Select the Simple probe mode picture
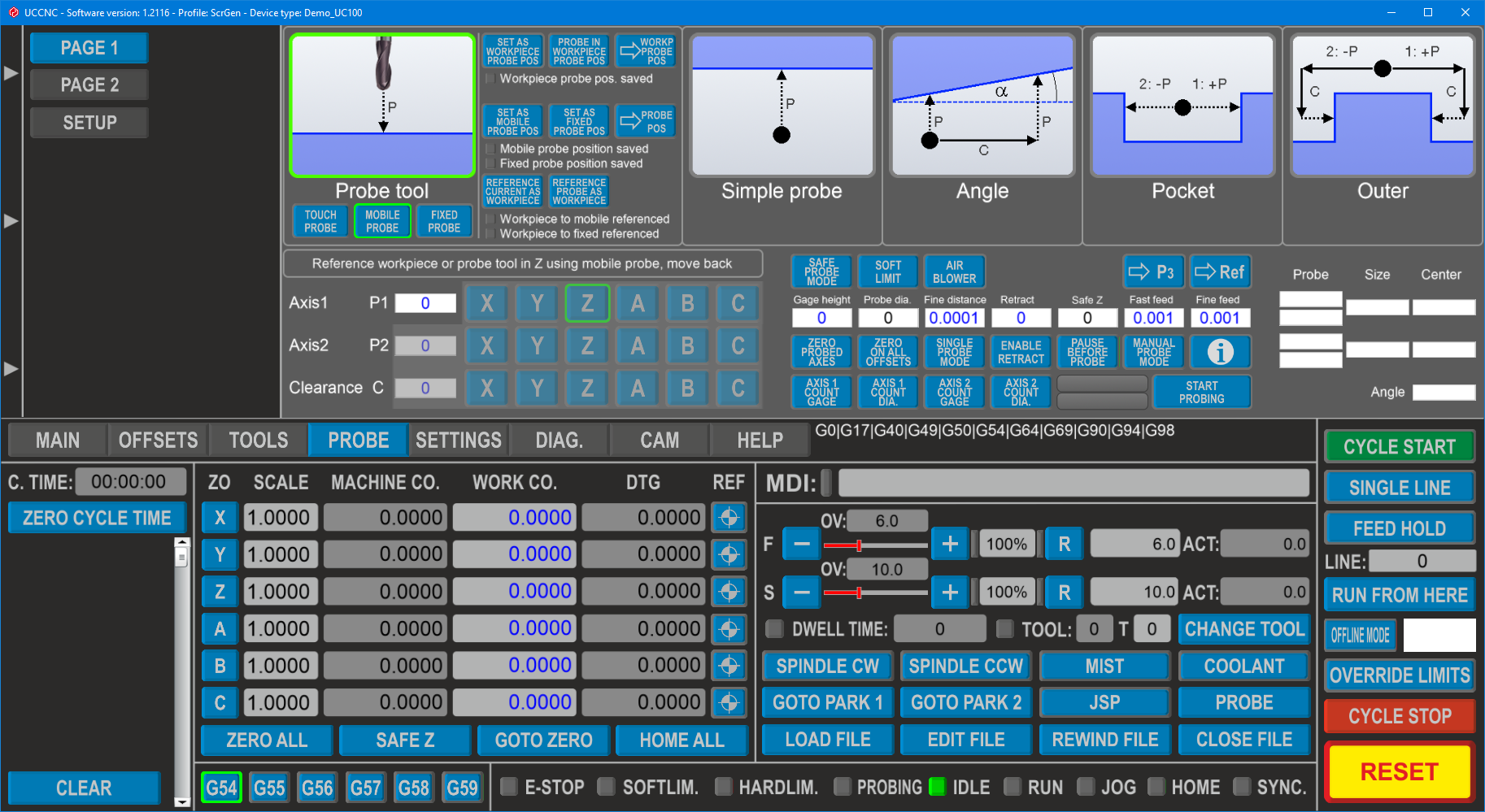Image resolution: width=1485 pixels, height=812 pixels. pyautogui.click(x=782, y=105)
